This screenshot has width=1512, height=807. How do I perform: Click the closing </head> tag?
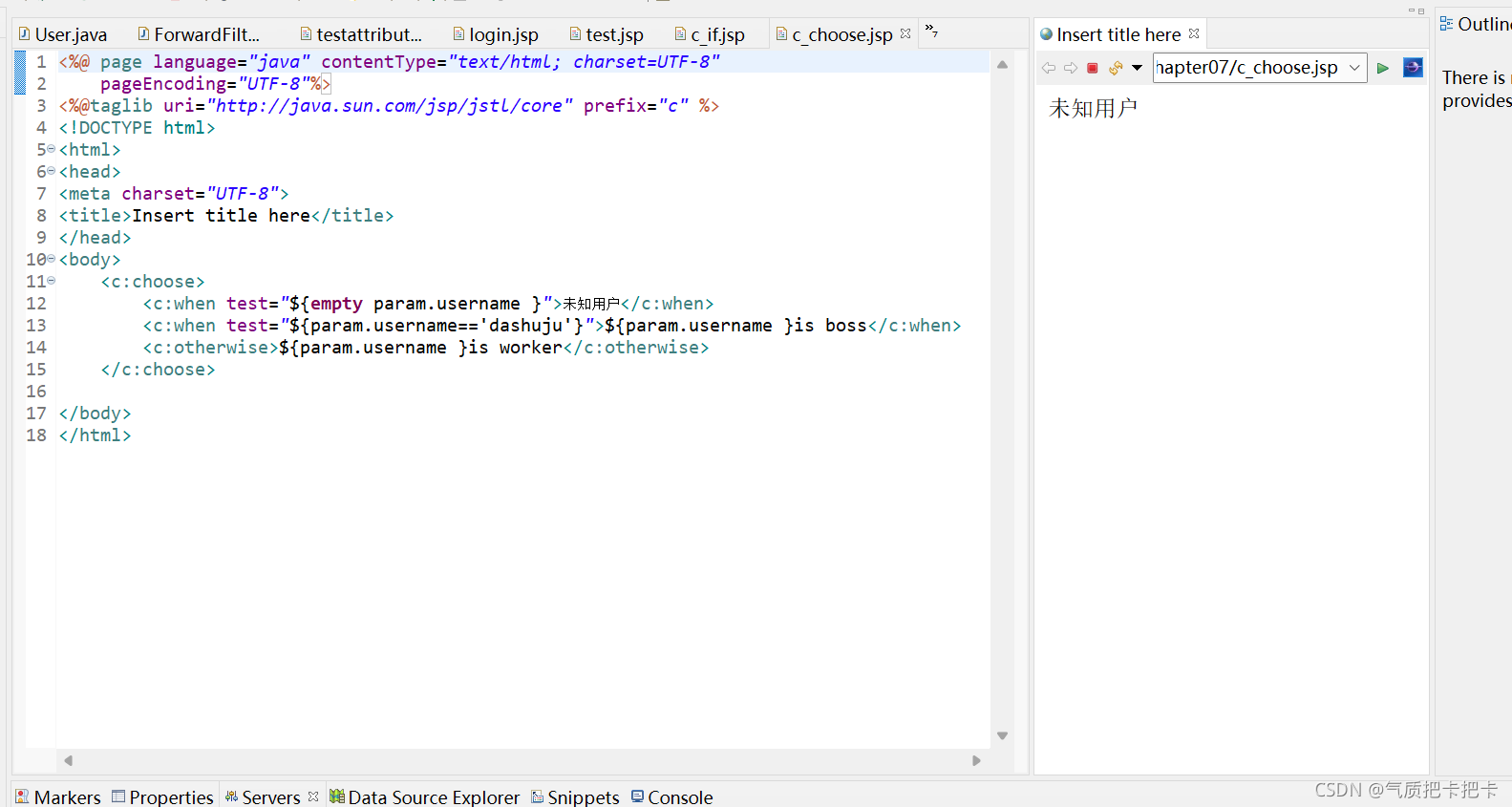point(95,238)
